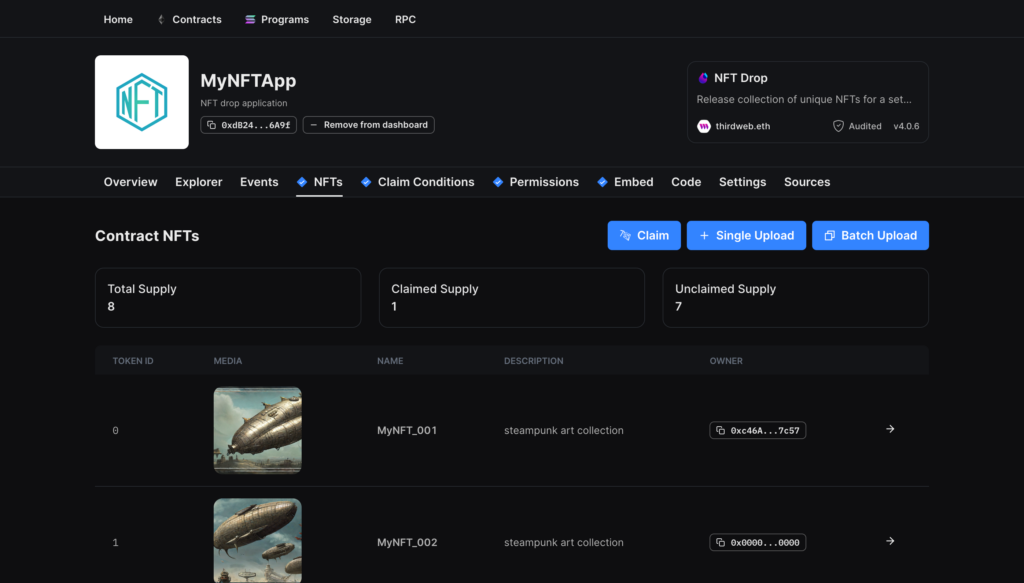The image size is (1024, 583).
Task: Open the NFT Drop contract card
Action: (x=808, y=101)
